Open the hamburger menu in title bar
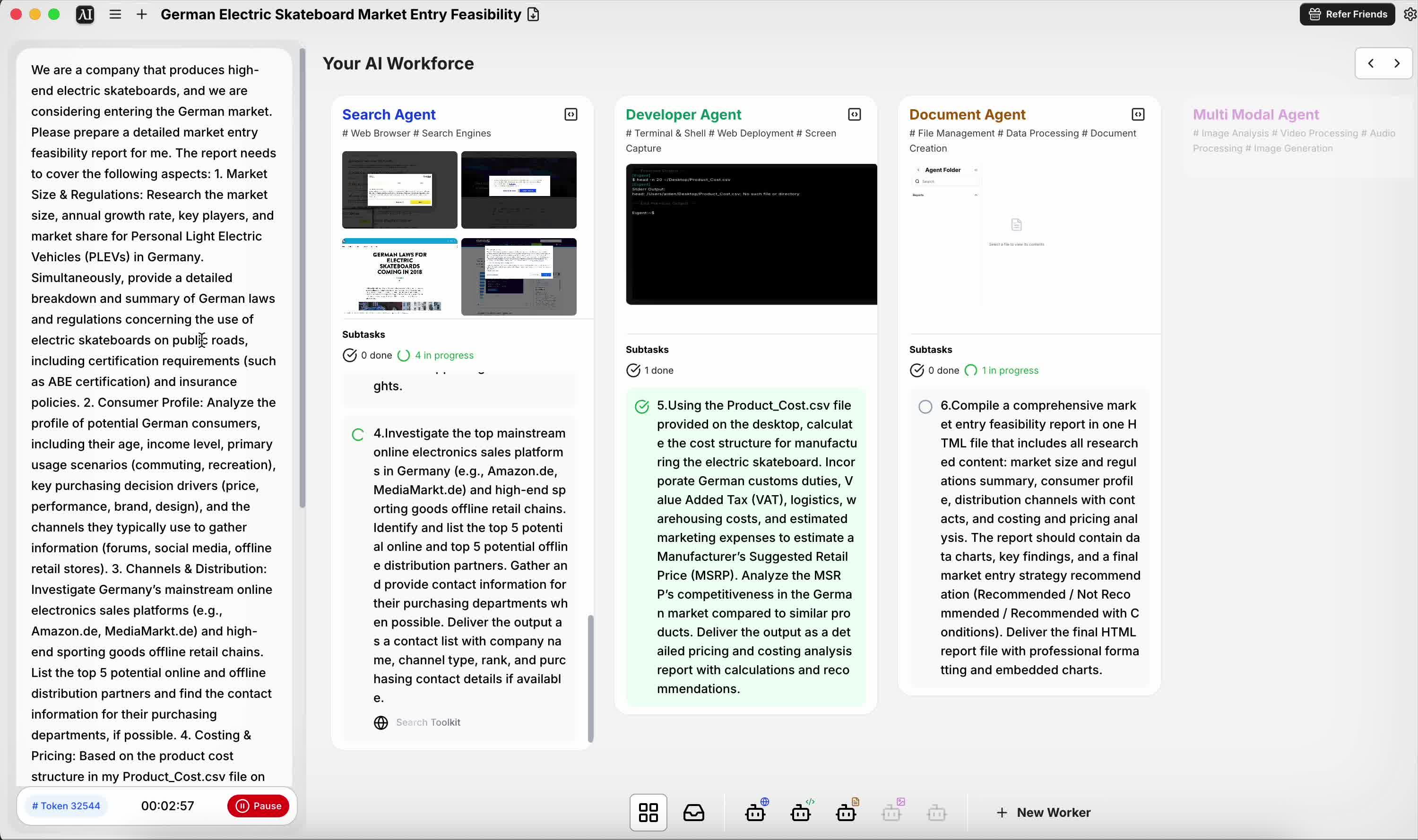This screenshot has height=840, width=1418. click(115, 14)
